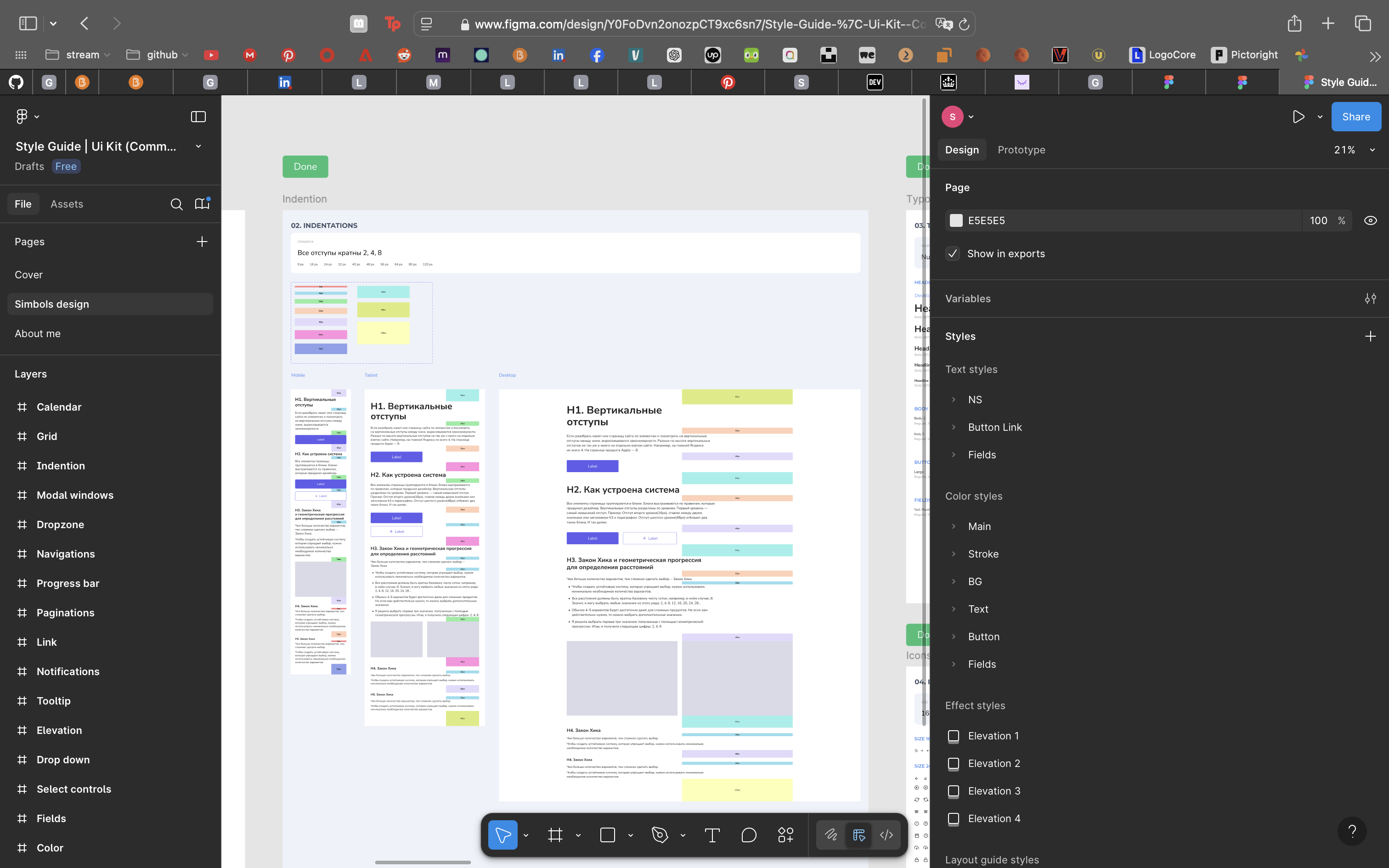The width and height of the screenshot is (1389, 868).
Task: Present prototype with play icon
Action: pyautogui.click(x=1299, y=117)
